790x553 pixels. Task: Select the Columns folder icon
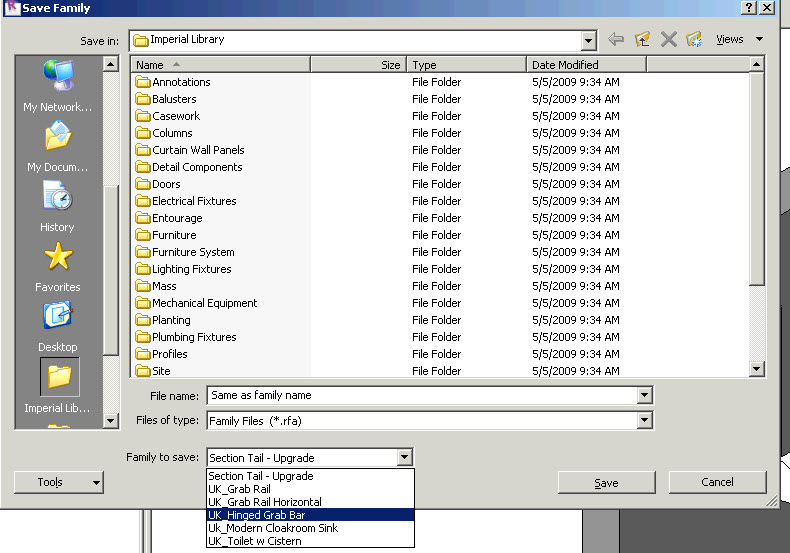click(x=143, y=133)
